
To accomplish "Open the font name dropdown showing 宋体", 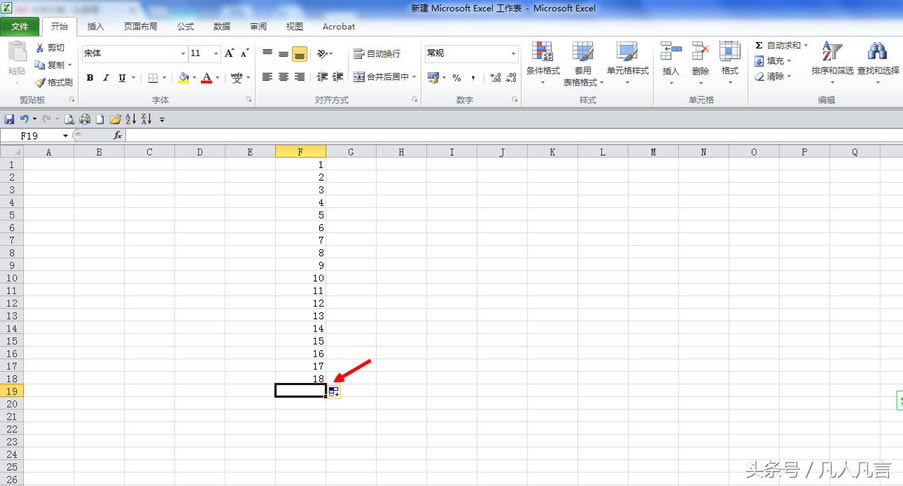I will point(183,54).
